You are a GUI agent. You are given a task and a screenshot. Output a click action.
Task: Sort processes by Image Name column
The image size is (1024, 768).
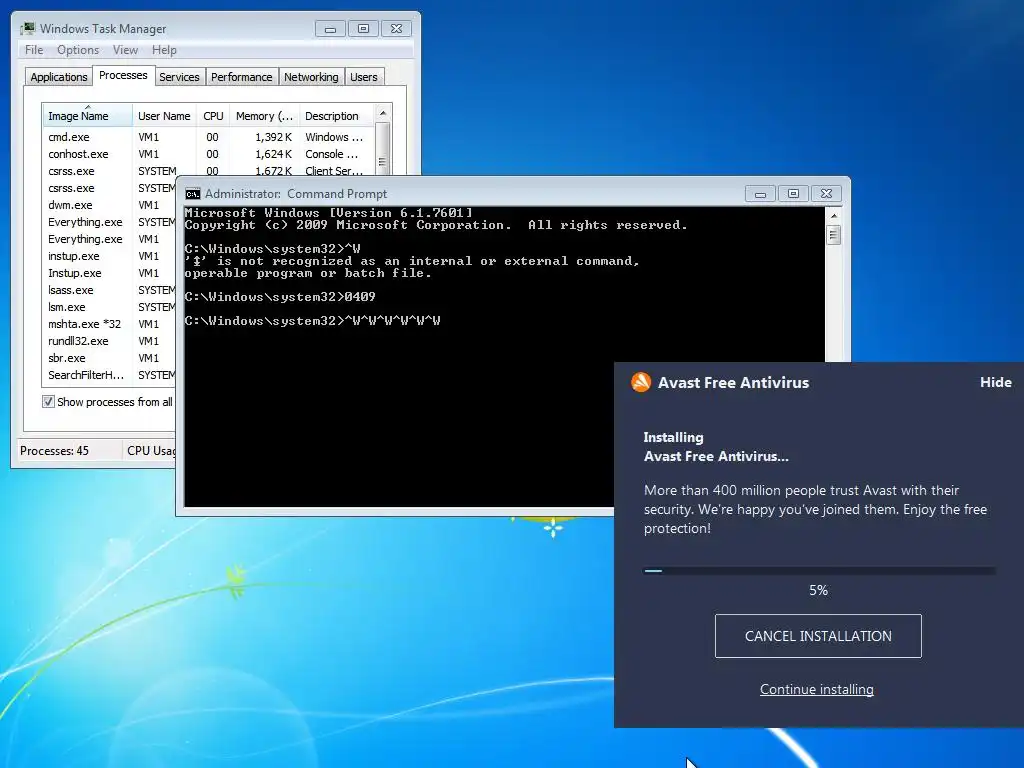87,116
